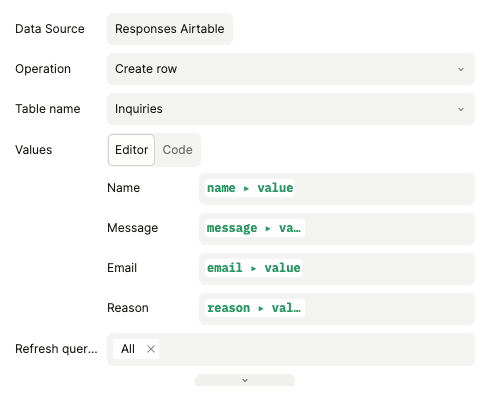
Task: Open the Create row operation dropdown
Action: click(x=291, y=69)
